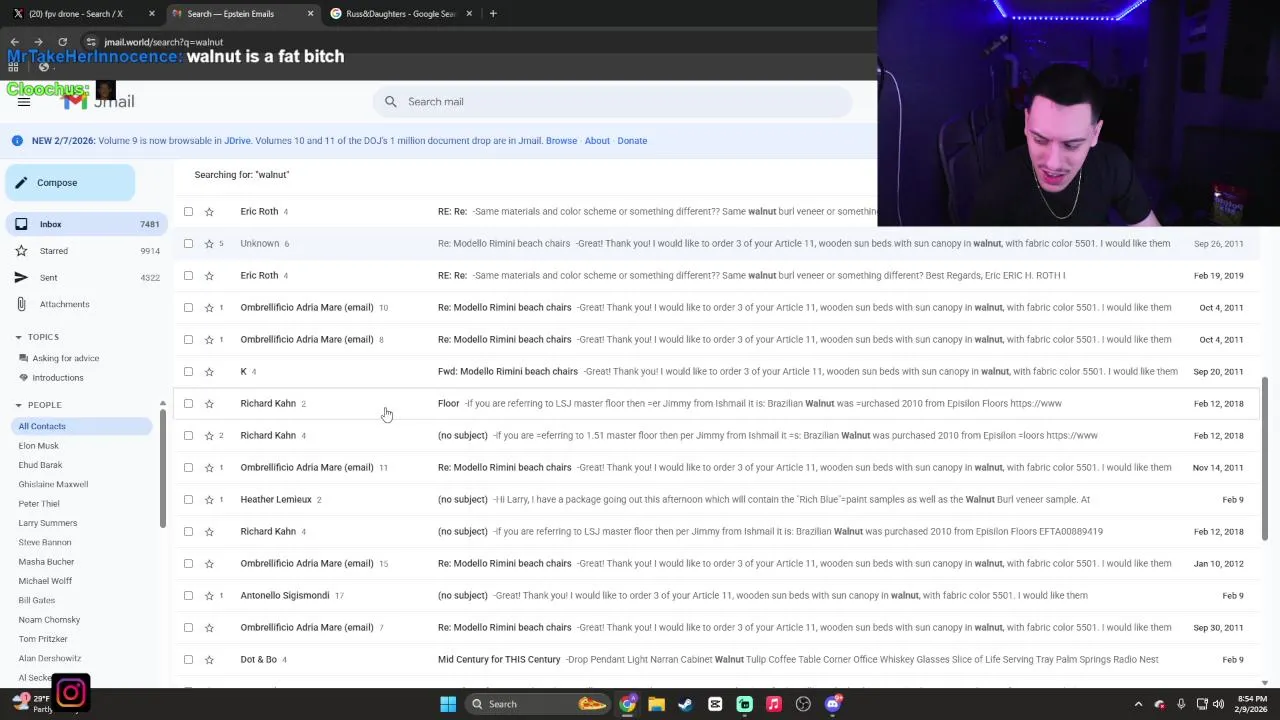
Task: Open the Asking for advice topic
Action: (x=65, y=358)
